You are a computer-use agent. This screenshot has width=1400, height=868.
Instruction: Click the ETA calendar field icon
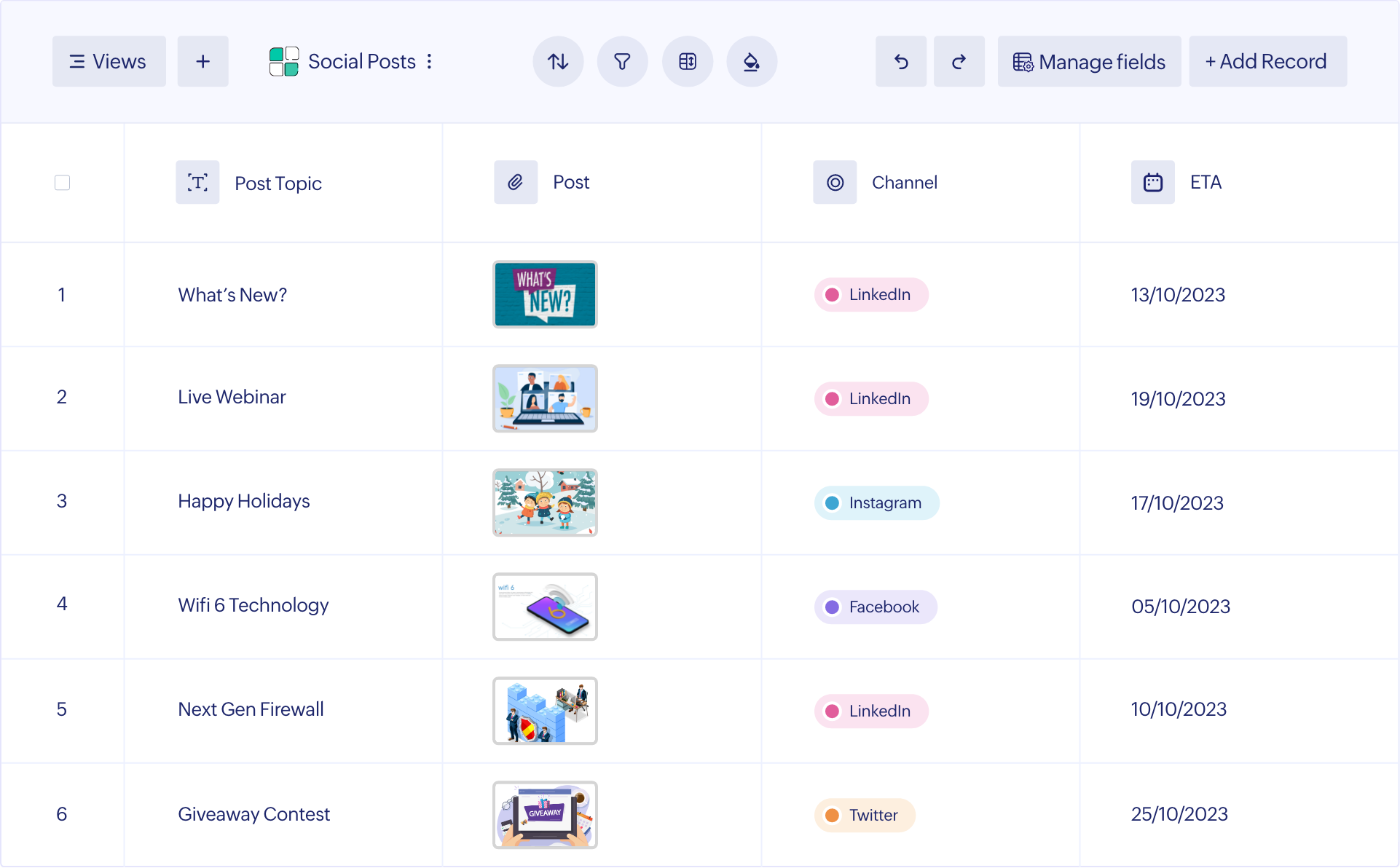(1152, 182)
